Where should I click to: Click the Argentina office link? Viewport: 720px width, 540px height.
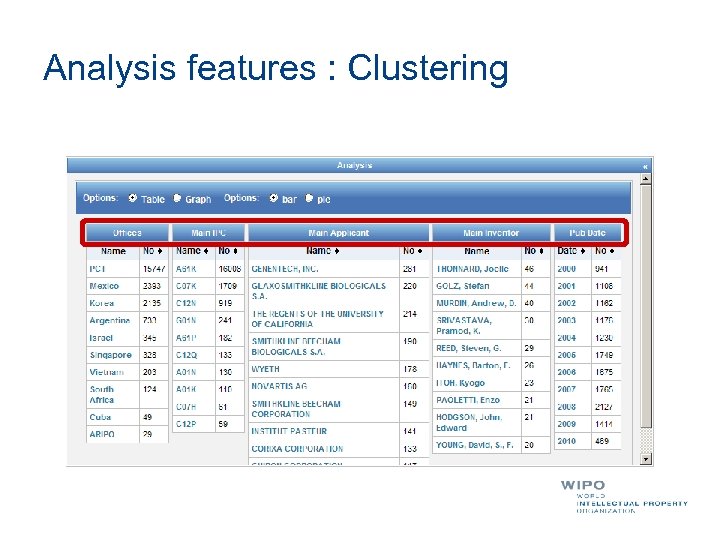click(110, 320)
